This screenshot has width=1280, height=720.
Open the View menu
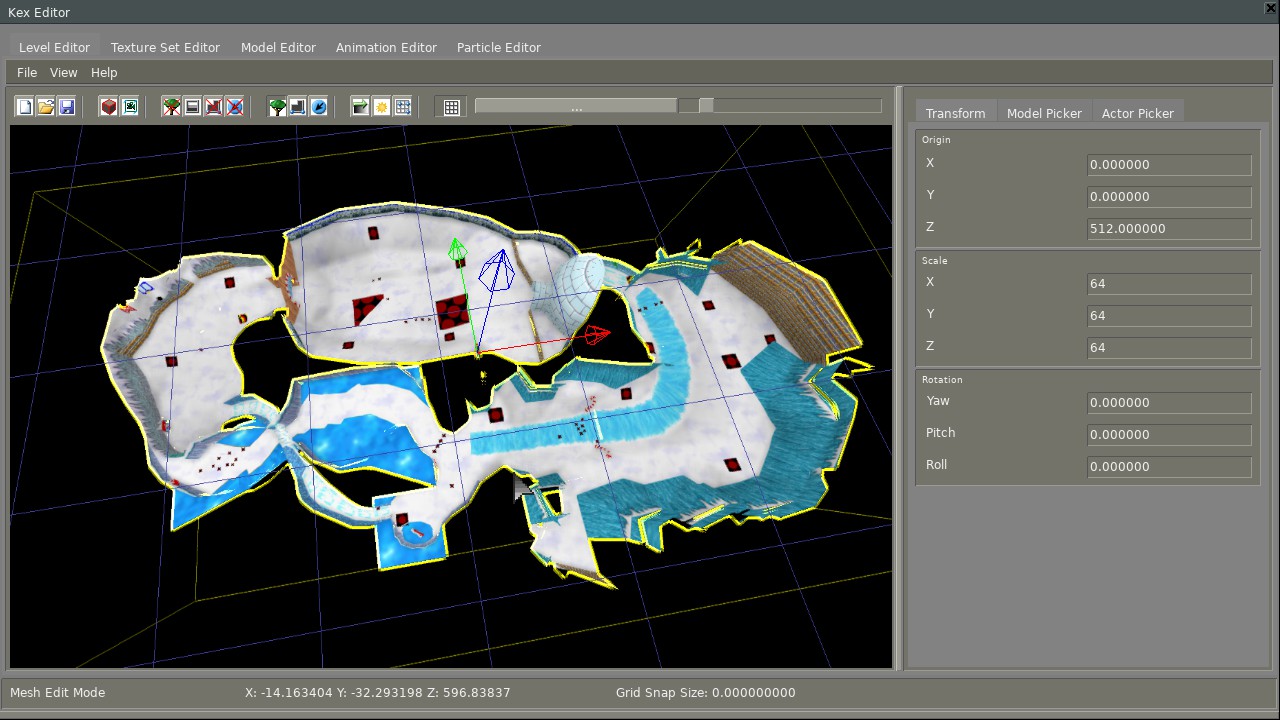(63, 73)
